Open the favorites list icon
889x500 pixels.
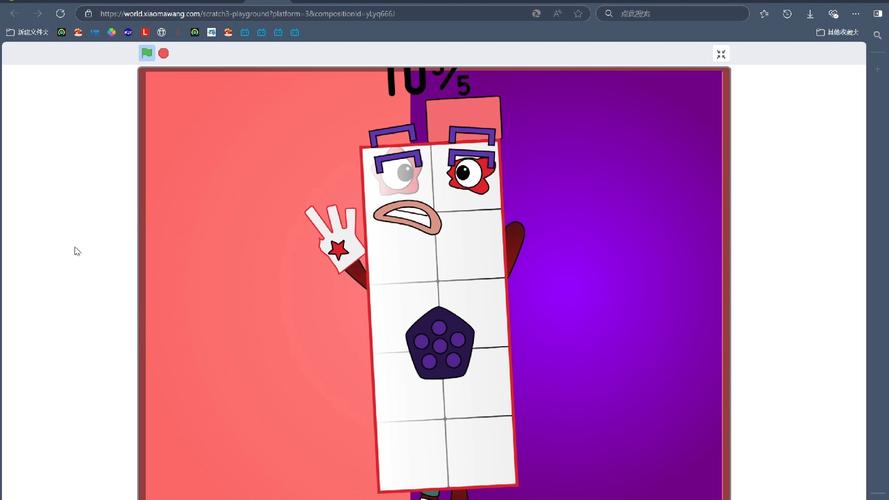[765, 14]
